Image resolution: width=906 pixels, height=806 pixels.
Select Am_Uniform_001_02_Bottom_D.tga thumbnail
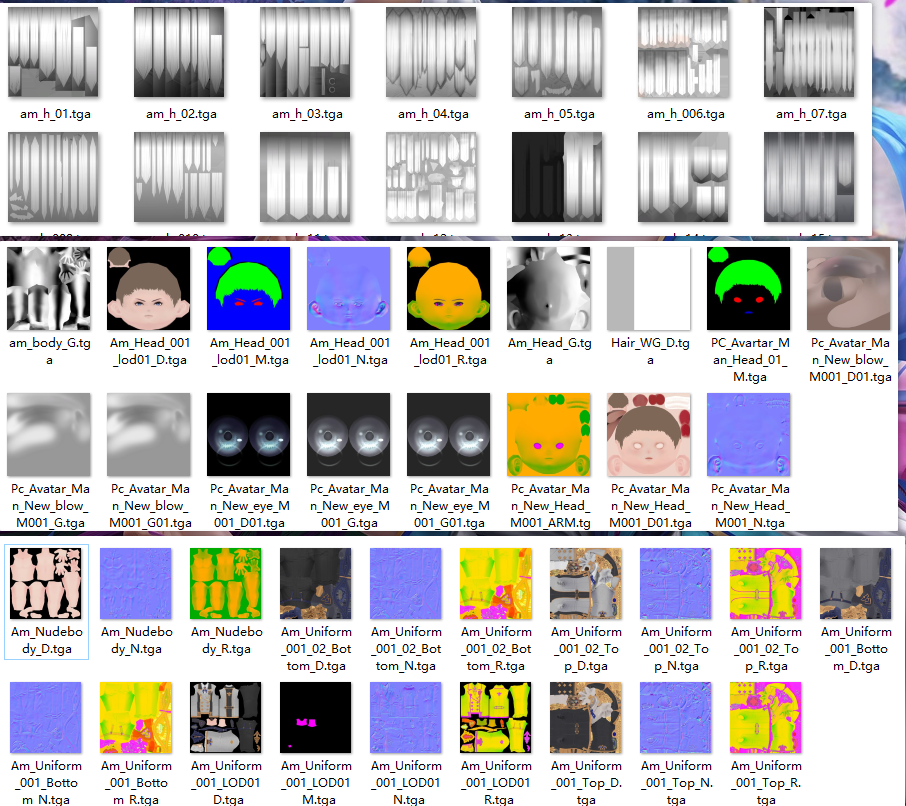316,584
